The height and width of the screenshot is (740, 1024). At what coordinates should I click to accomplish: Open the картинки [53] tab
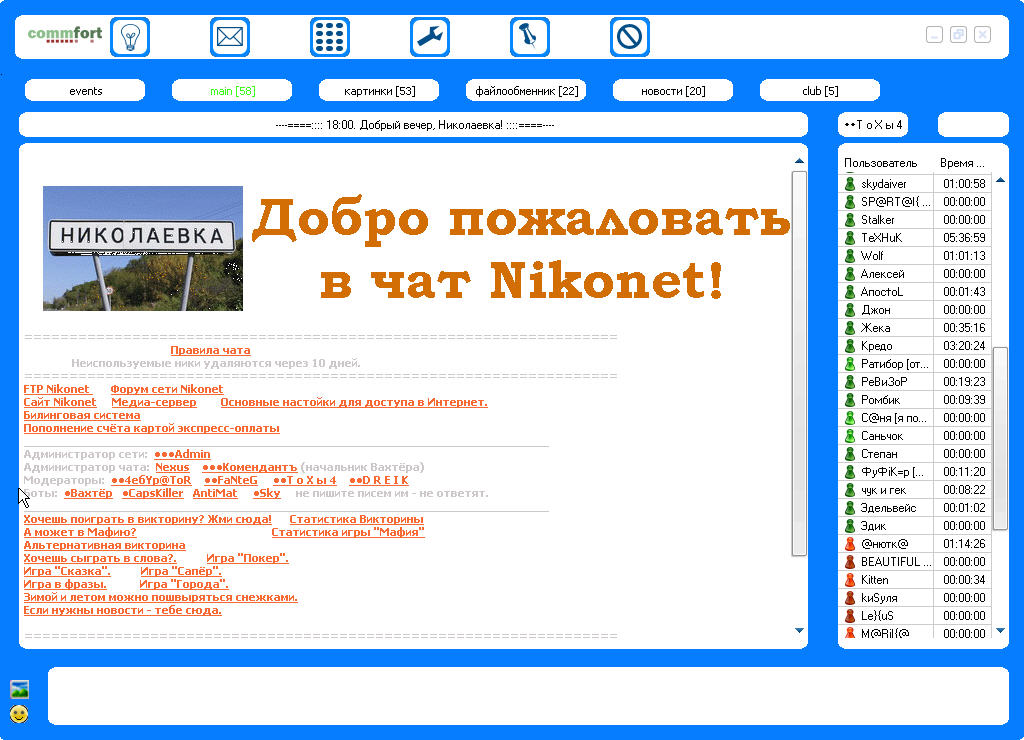coord(379,91)
